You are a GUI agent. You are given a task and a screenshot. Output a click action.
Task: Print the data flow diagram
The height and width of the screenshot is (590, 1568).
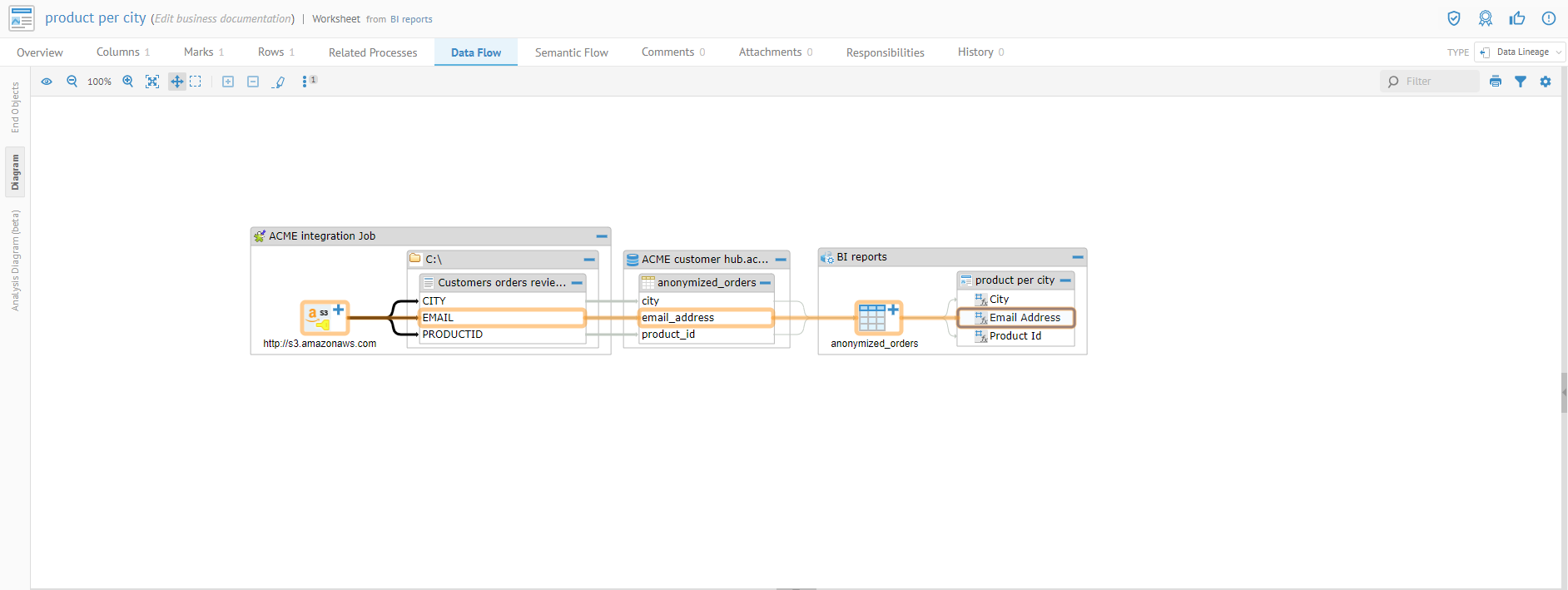[1496, 82]
